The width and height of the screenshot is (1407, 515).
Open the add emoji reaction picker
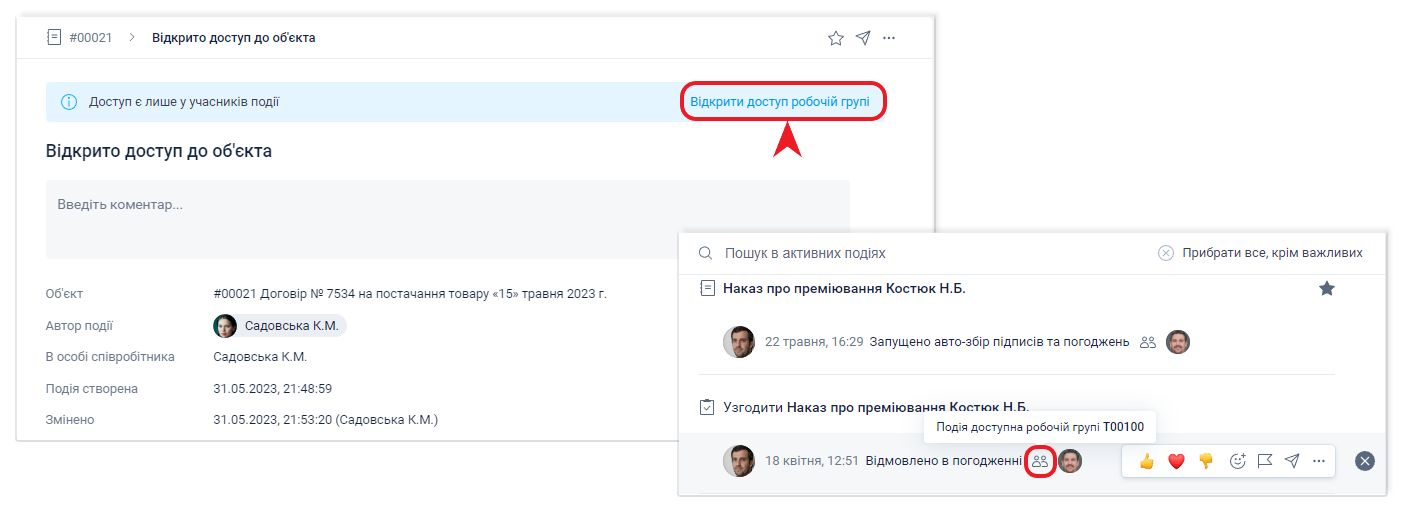pos(1237,461)
